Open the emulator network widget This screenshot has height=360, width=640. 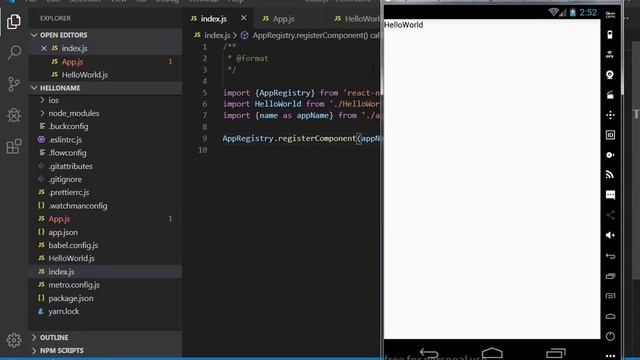tap(610, 175)
